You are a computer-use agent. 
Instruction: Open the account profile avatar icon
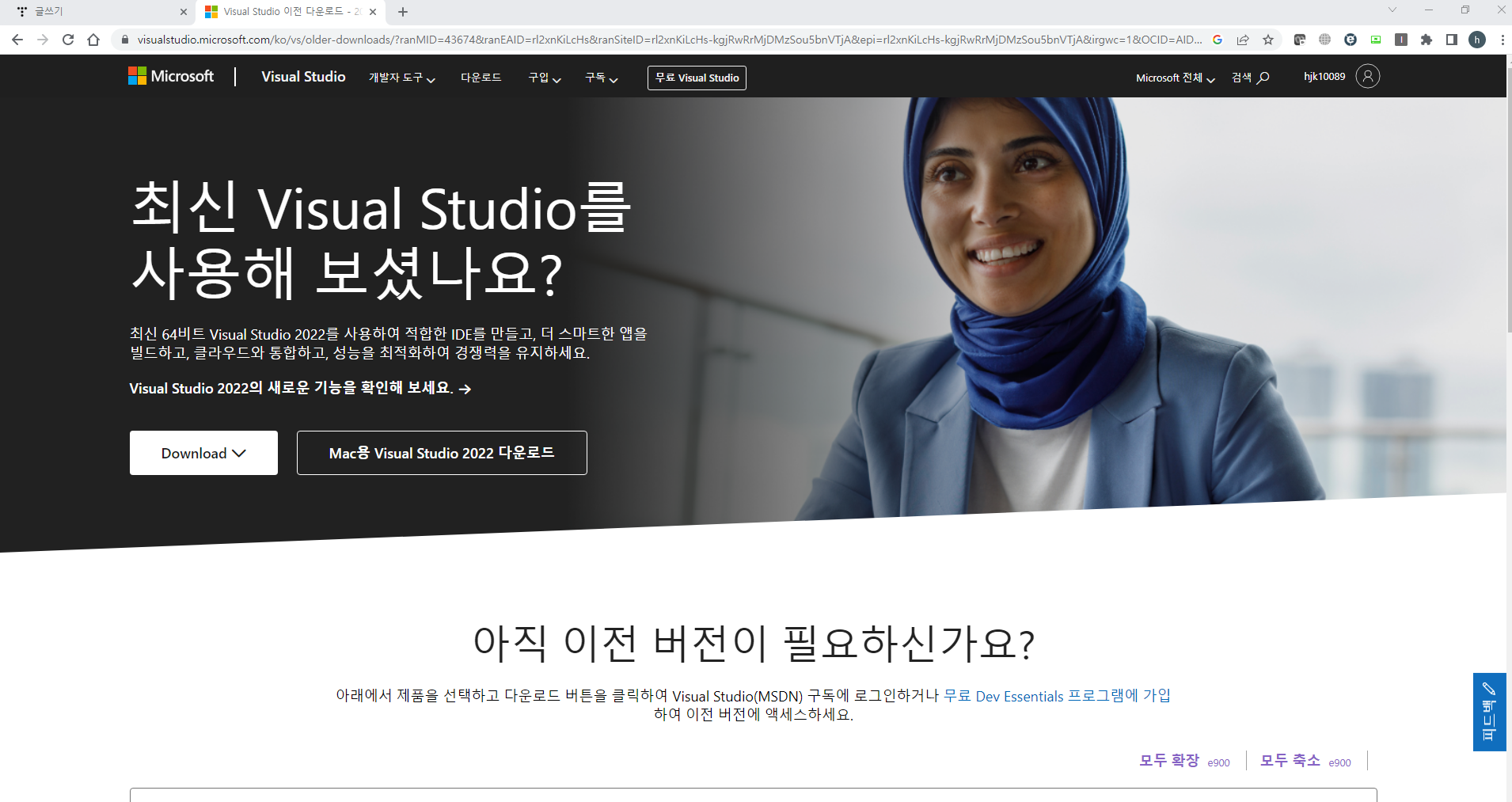click(x=1368, y=76)
